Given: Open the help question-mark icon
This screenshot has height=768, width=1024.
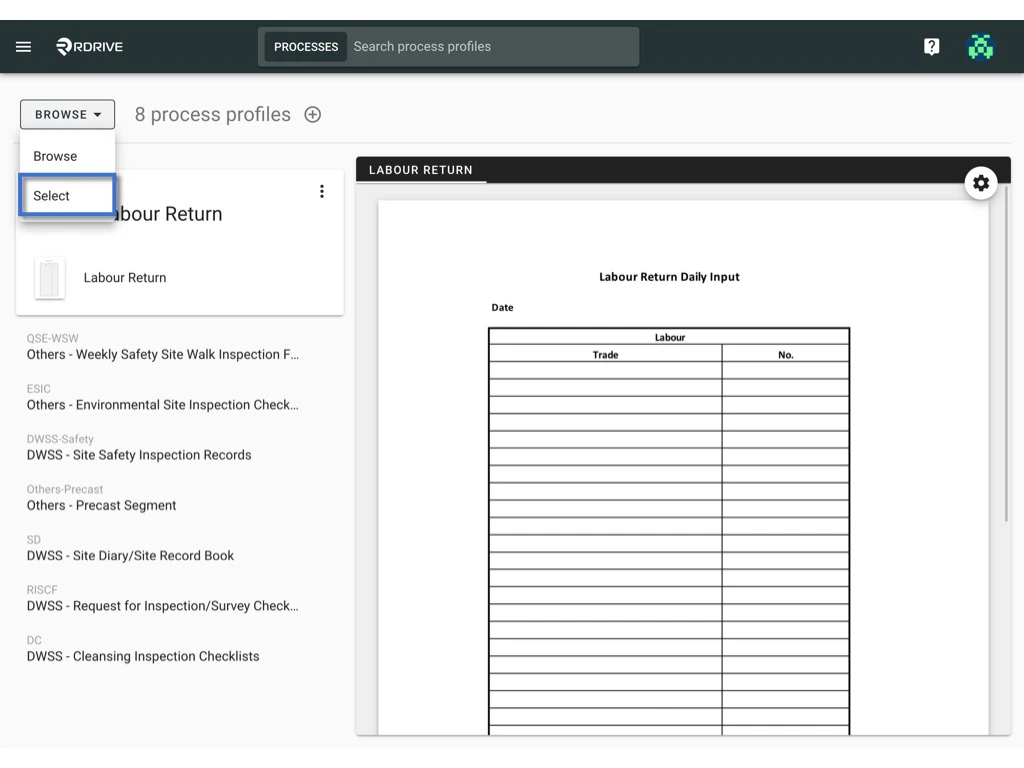Looking at the screenshot, I should click(x=931, y=46).
